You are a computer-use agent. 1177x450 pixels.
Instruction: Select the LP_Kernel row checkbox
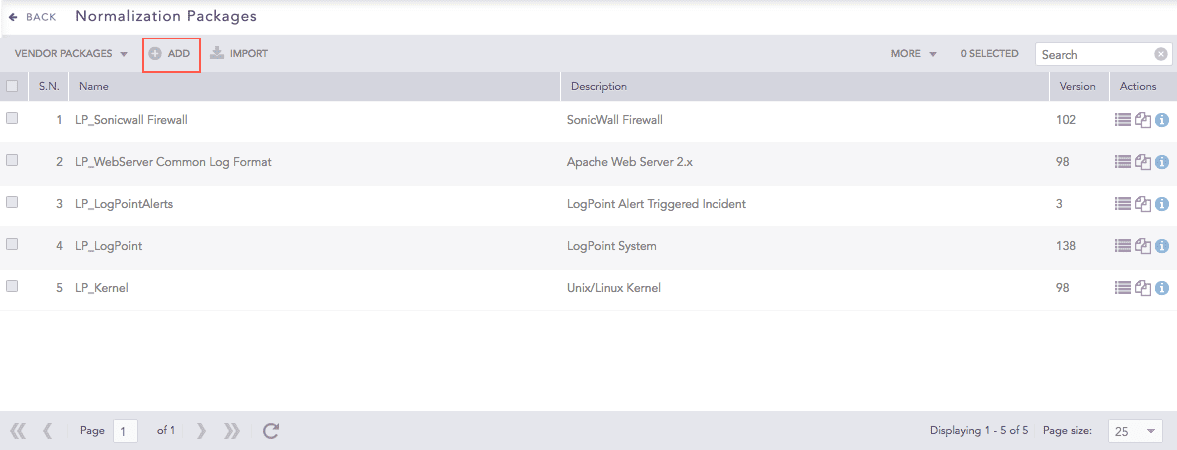pos(12,286)
